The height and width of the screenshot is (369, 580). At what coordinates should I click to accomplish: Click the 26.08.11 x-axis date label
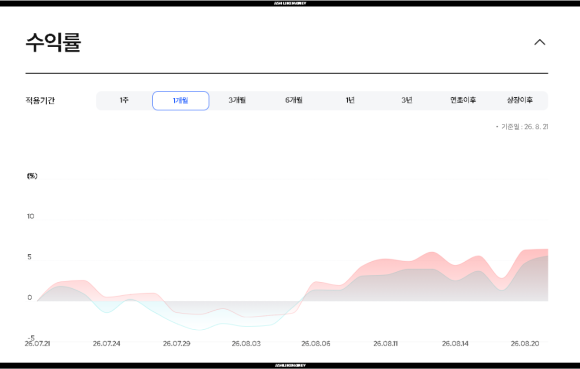click(385, 343)
